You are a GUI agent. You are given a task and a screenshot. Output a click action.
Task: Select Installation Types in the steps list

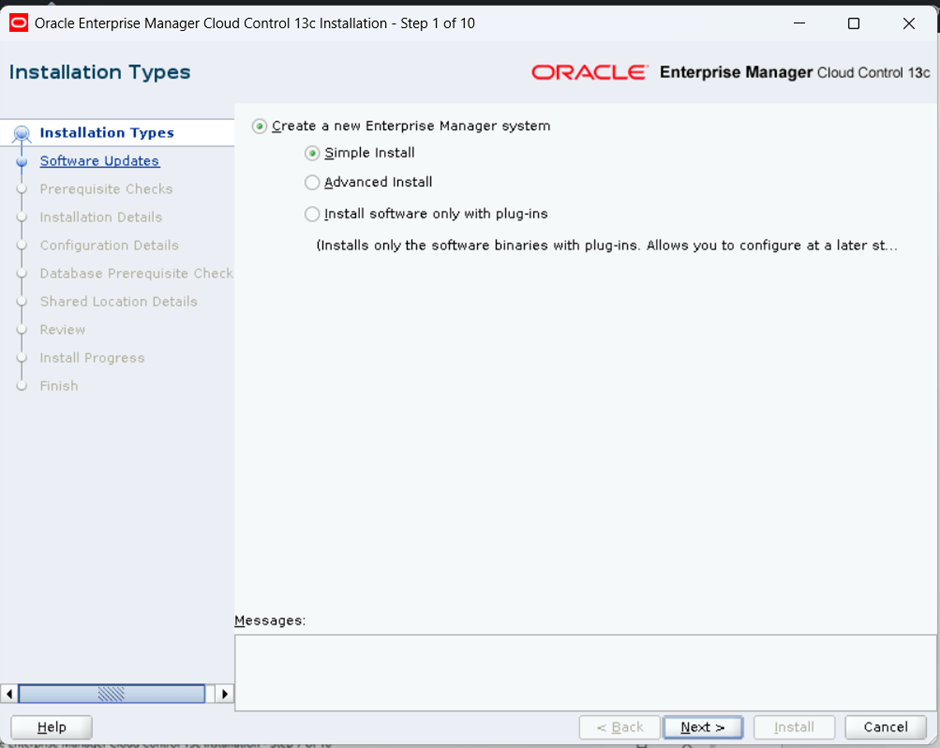[x=106, y=133]
